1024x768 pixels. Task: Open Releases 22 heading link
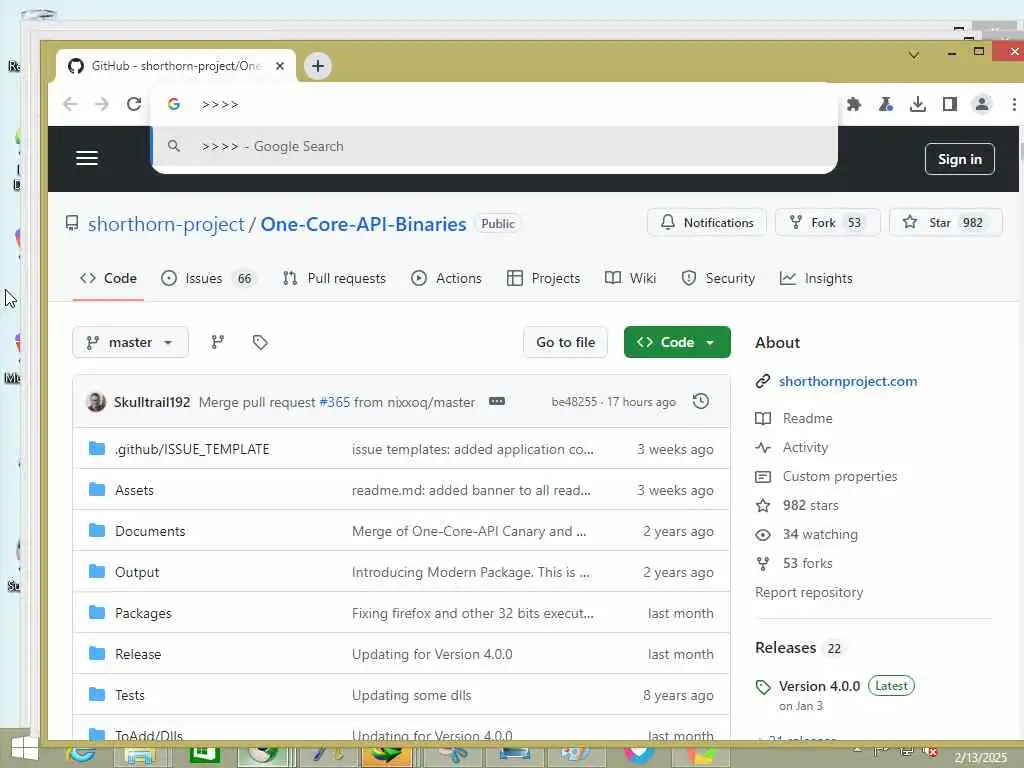pyautogui.click(x=799, y=648)
